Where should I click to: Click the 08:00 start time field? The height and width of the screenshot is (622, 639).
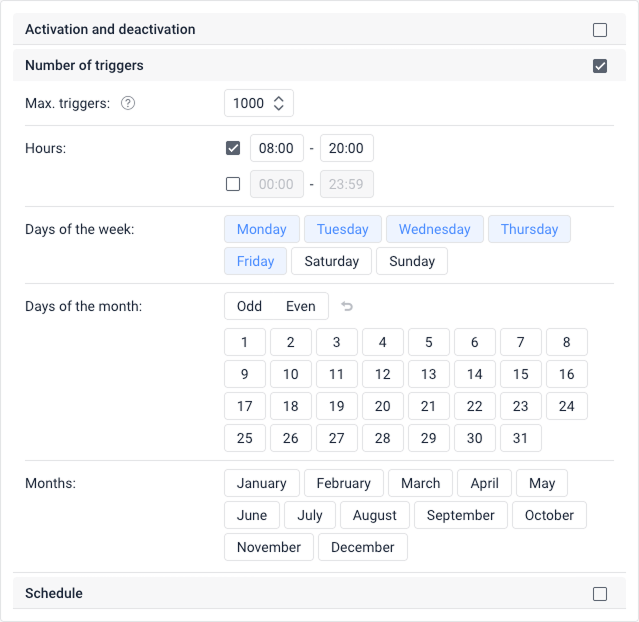pyautogui.click(x=276, y=148)
